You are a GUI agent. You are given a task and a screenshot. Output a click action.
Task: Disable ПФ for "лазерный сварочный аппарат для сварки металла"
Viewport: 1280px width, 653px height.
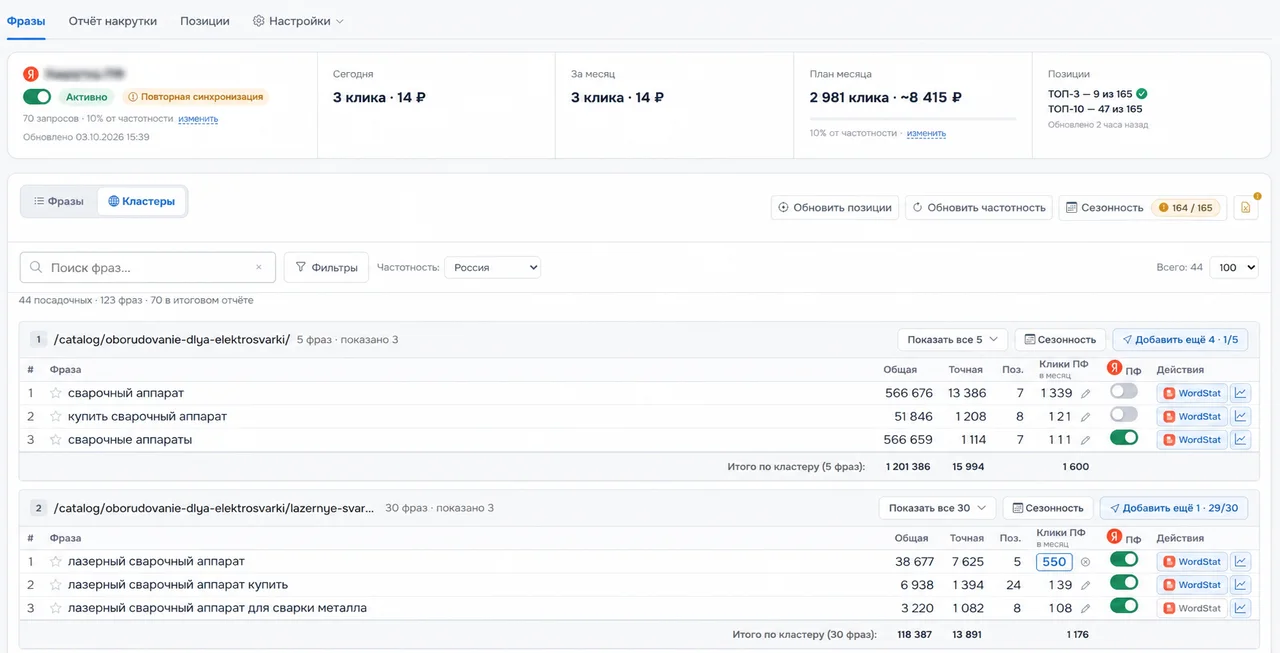pyautogui.click(x=1124, y=605)
